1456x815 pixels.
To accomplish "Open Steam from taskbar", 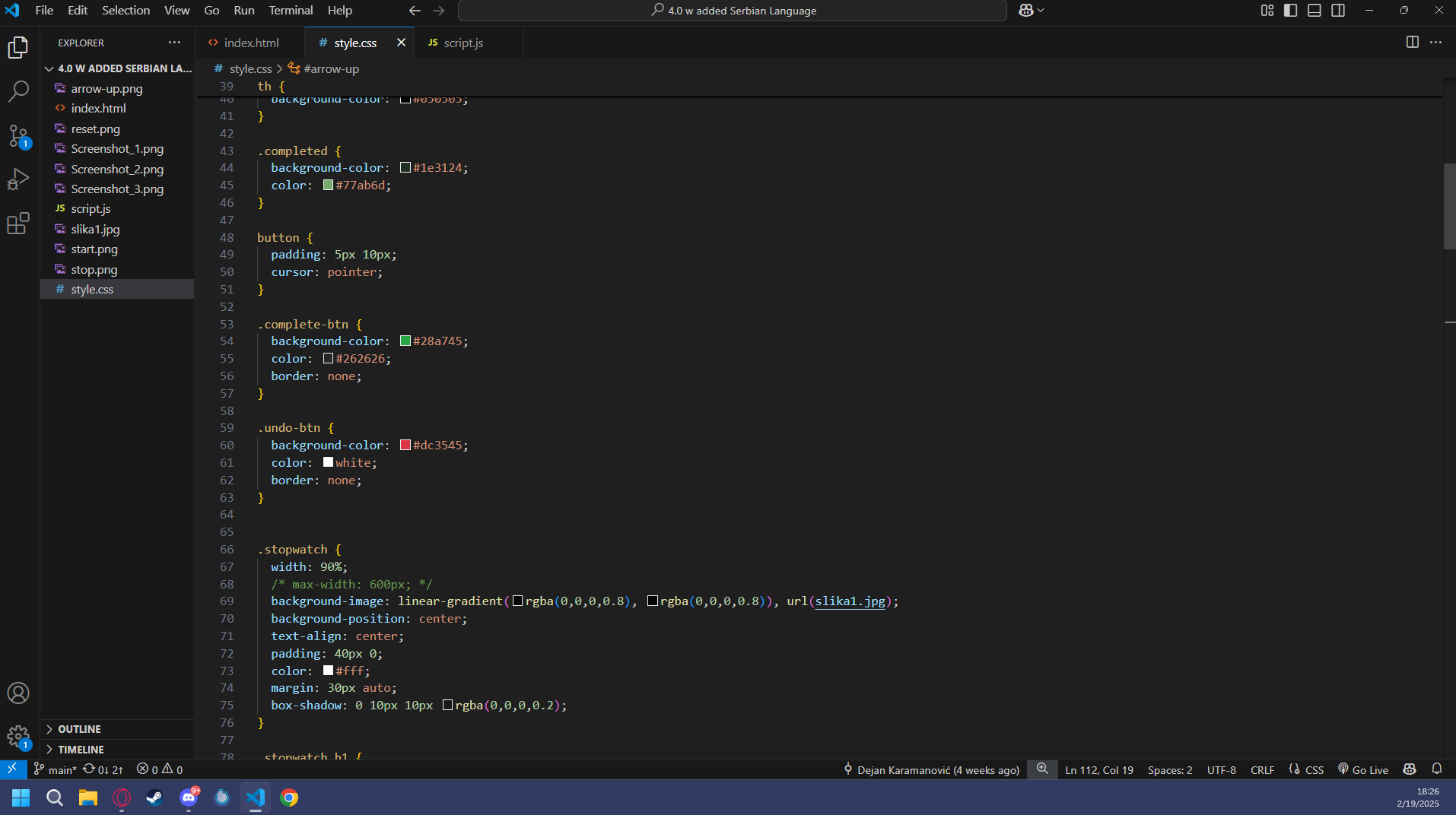I will [x=155, y=798].
